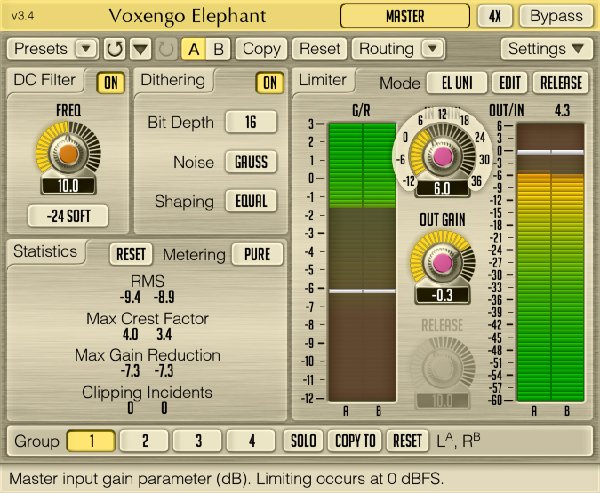The height and width of the screenshot is (493, 600).
Task: Change Metering mode PURE
Action: [x=257, y=255]
